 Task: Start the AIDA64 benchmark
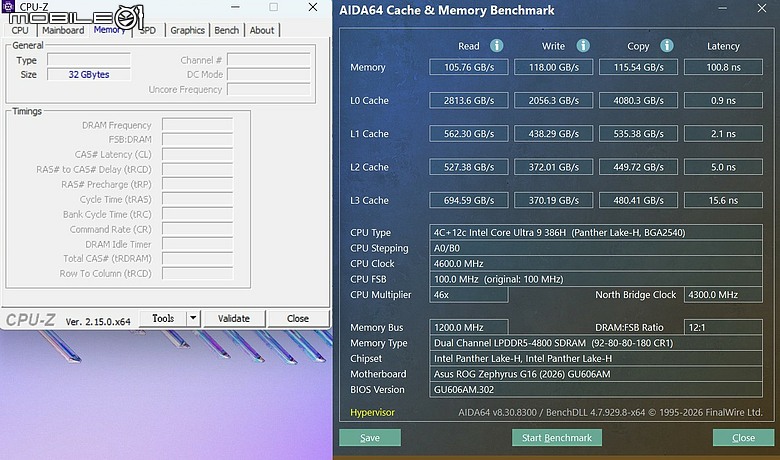(557, 438)
